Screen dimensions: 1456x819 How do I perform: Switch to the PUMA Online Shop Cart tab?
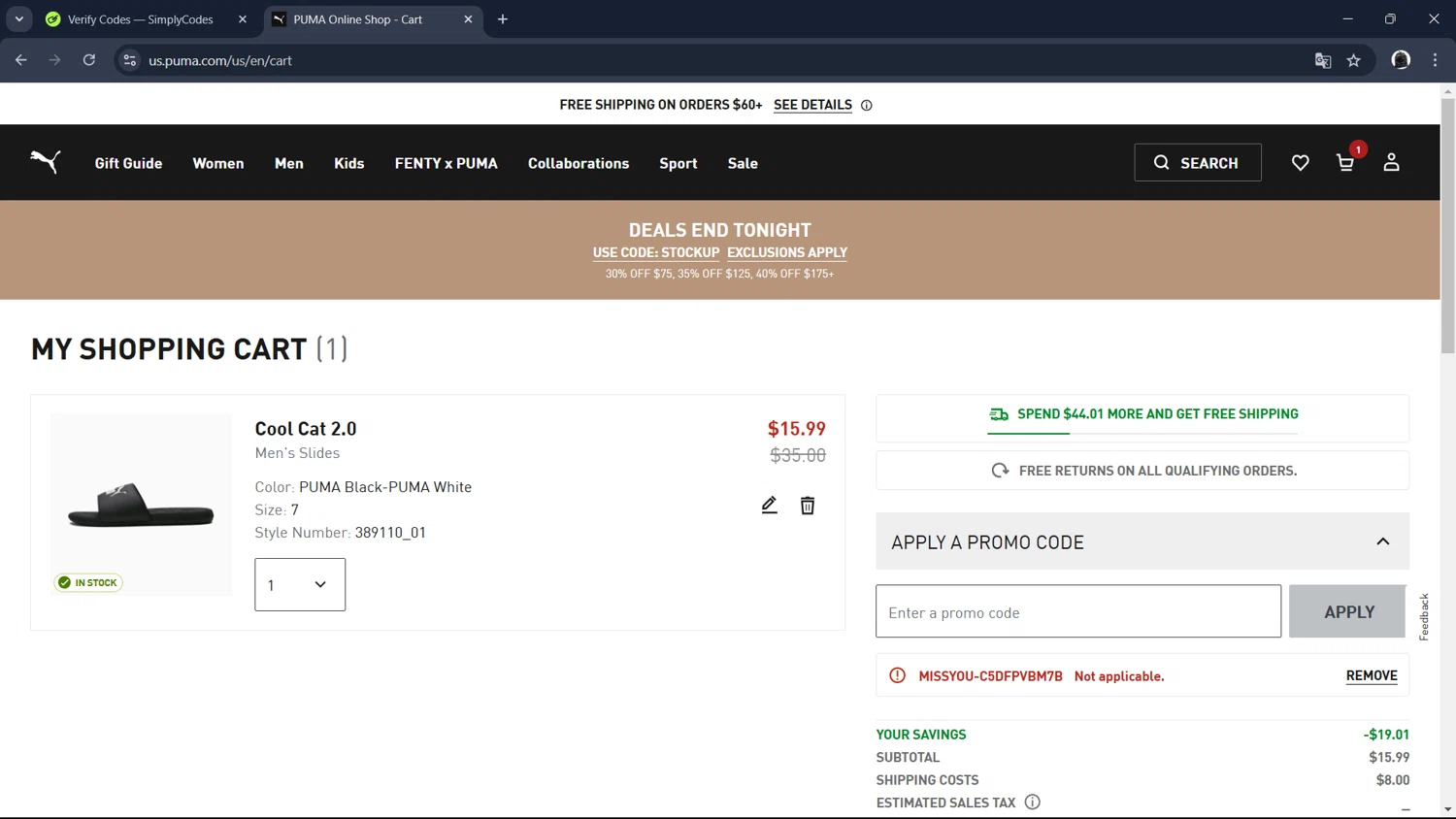pos(373,19)
